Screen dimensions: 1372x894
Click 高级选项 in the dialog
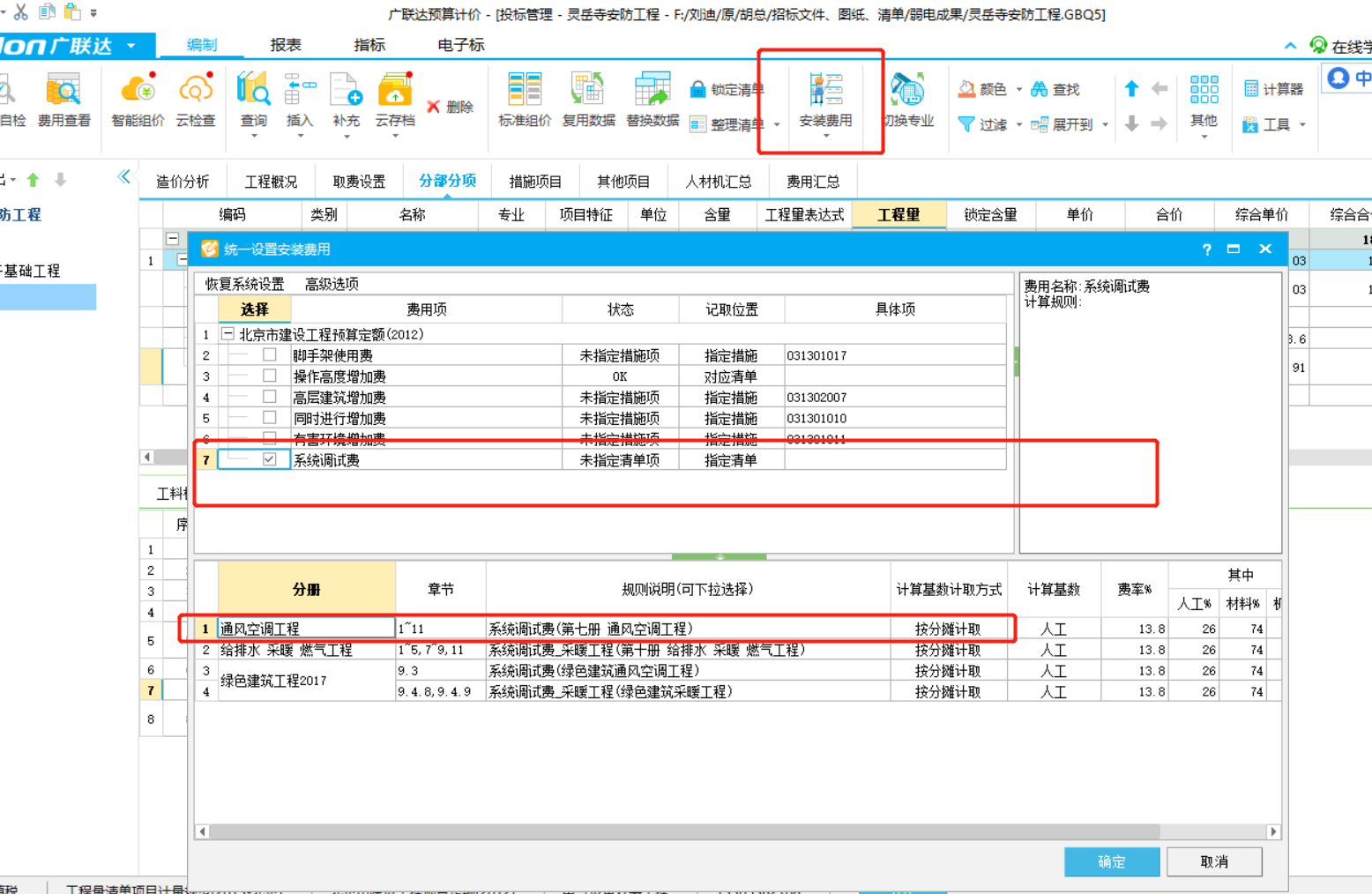[332, 284]
